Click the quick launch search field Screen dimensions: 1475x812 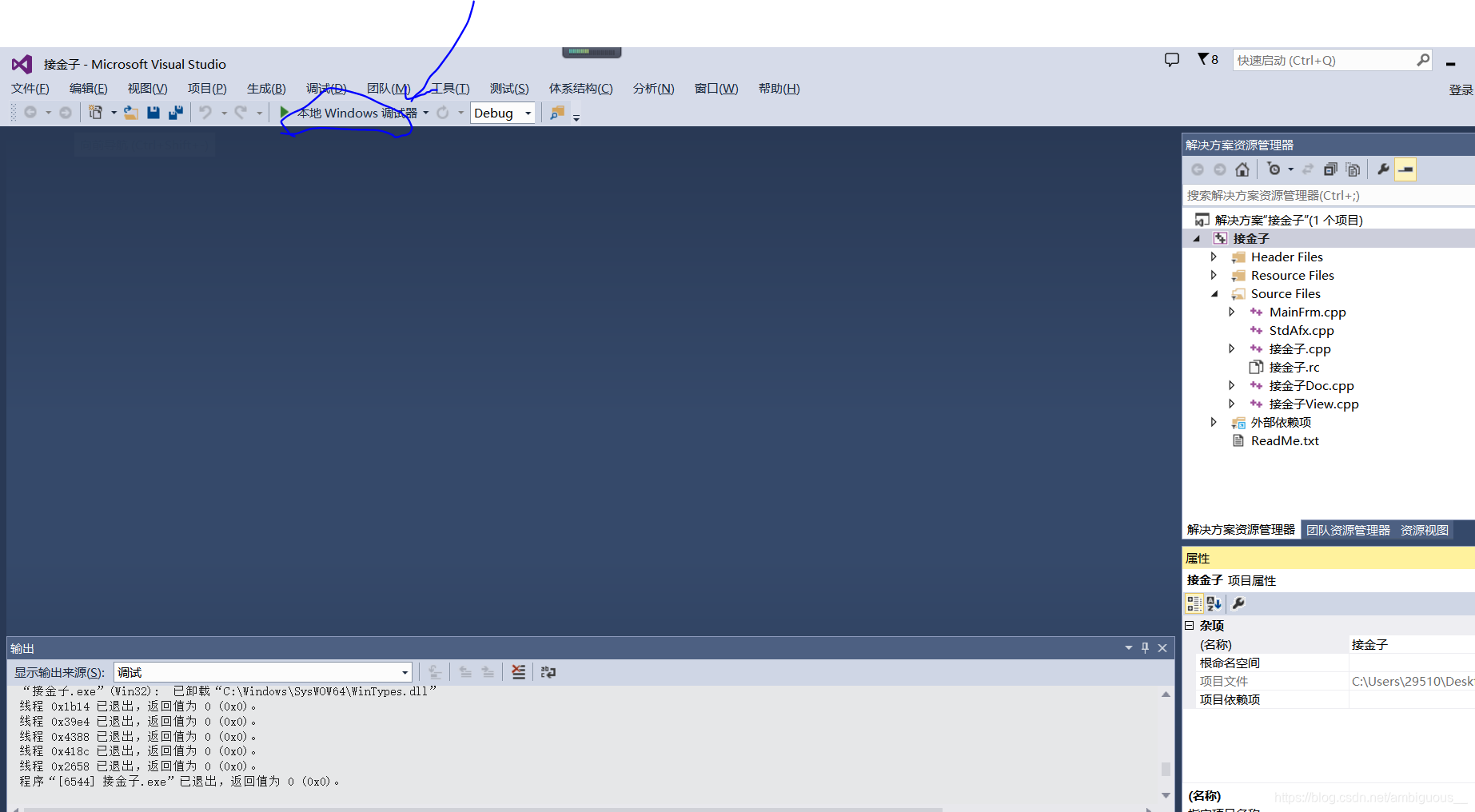1325,60
